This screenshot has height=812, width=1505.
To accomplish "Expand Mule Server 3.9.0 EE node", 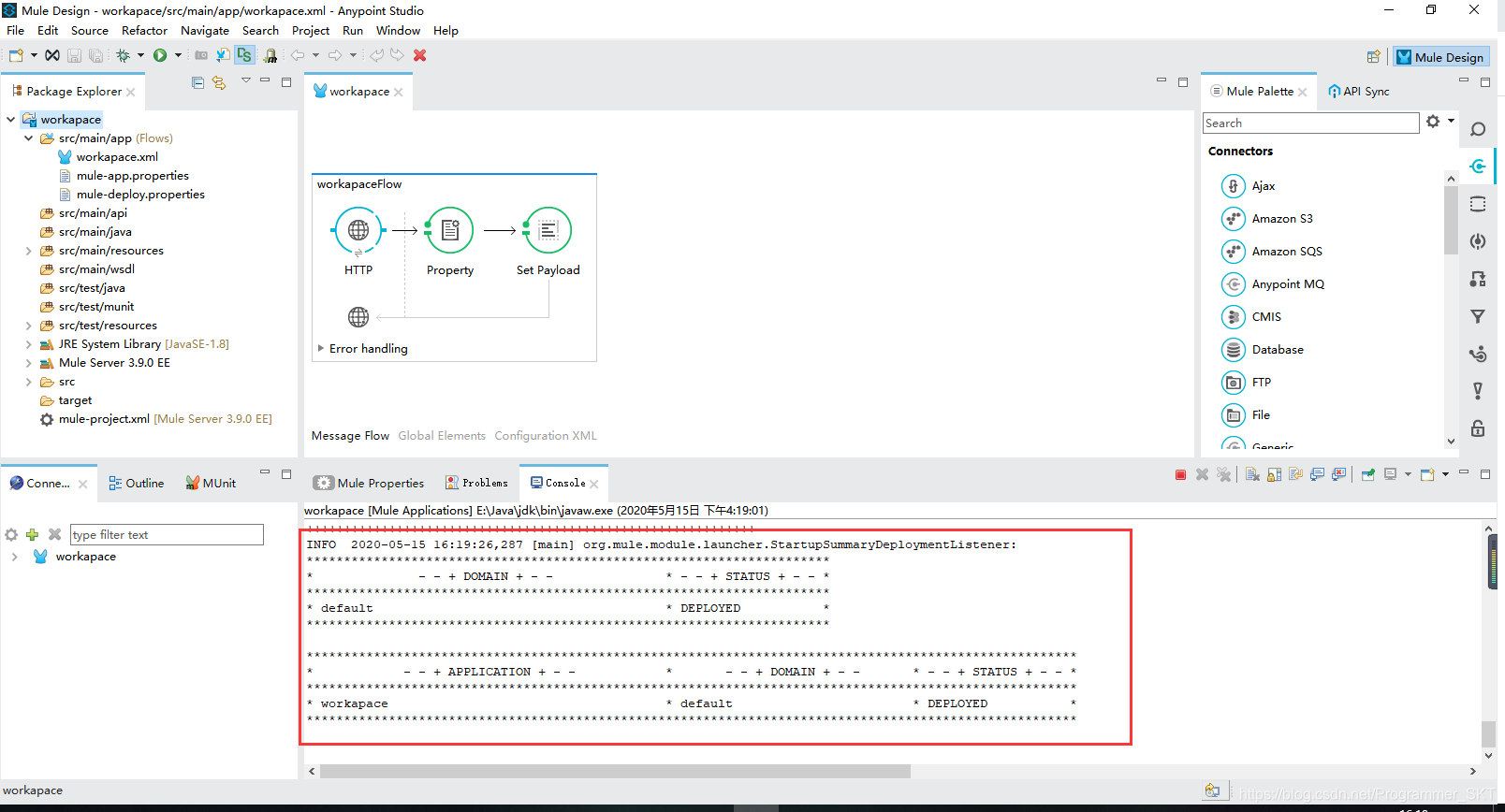I will 29,363.
